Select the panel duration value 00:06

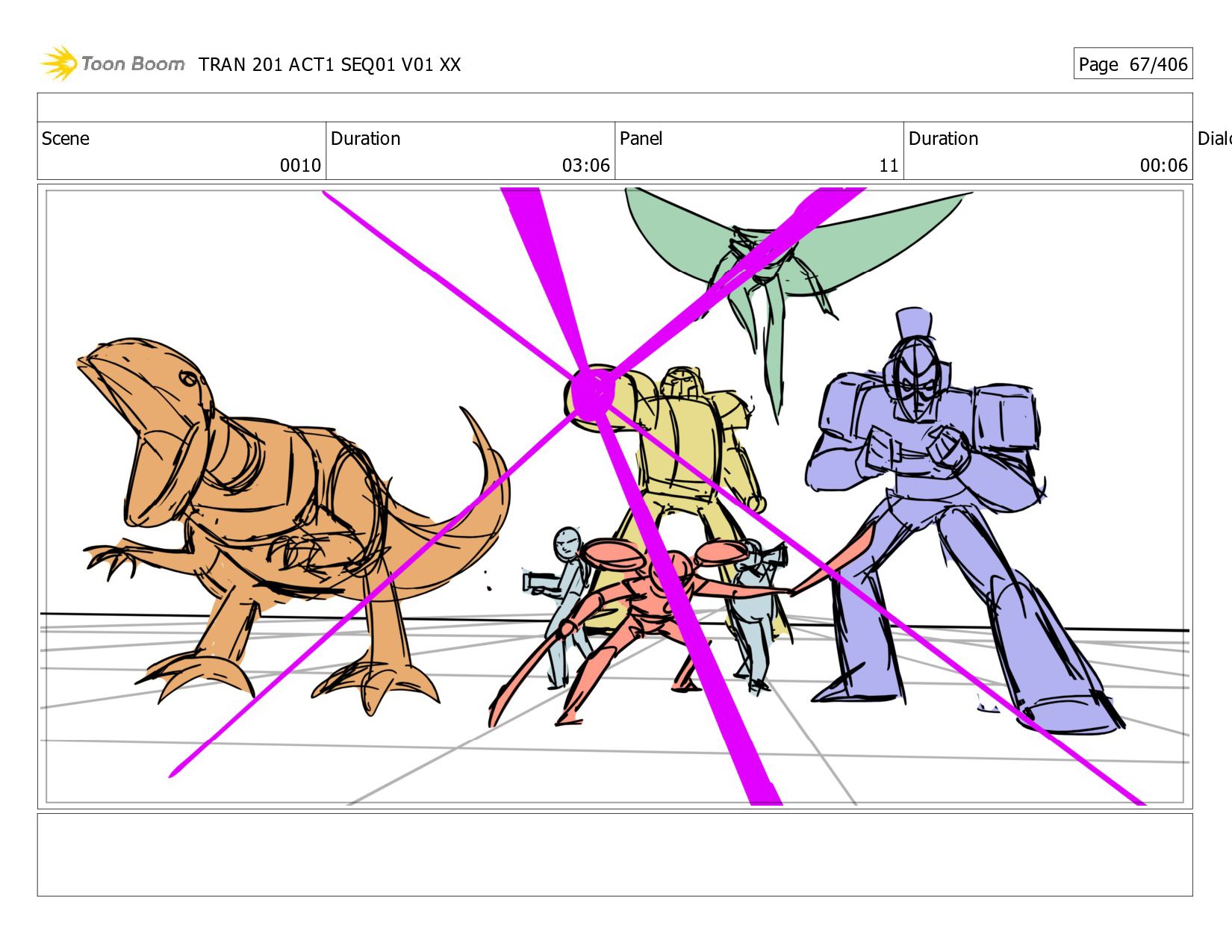[x=1164, y=166]
